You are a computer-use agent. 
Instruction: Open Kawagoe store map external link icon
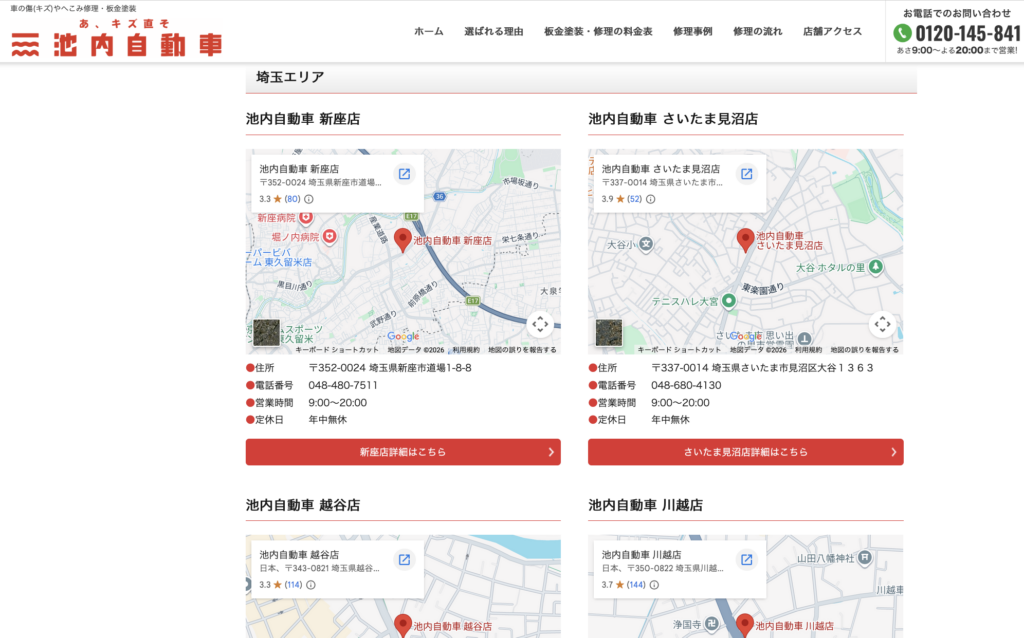tap(746, 559)
